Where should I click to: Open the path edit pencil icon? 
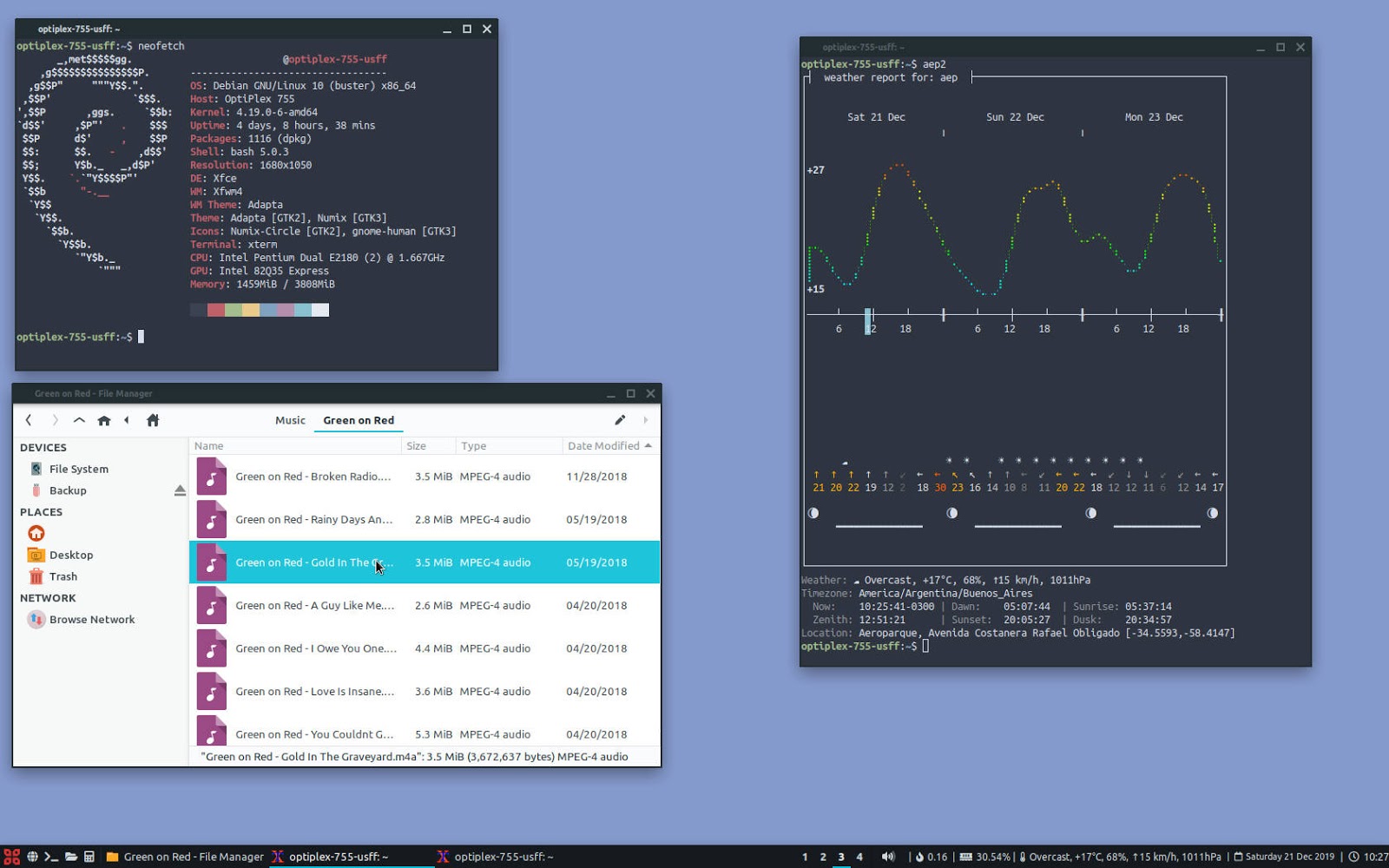pos(620,419)
